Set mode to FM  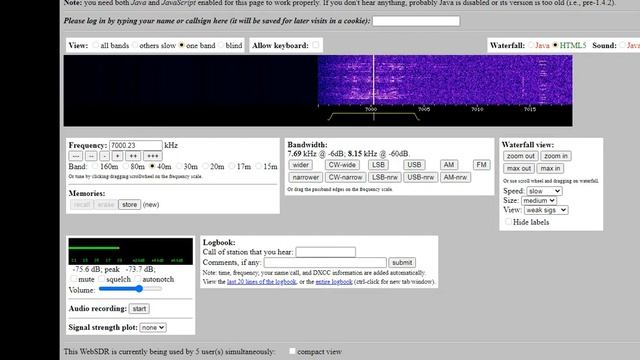tap(482, 165)
